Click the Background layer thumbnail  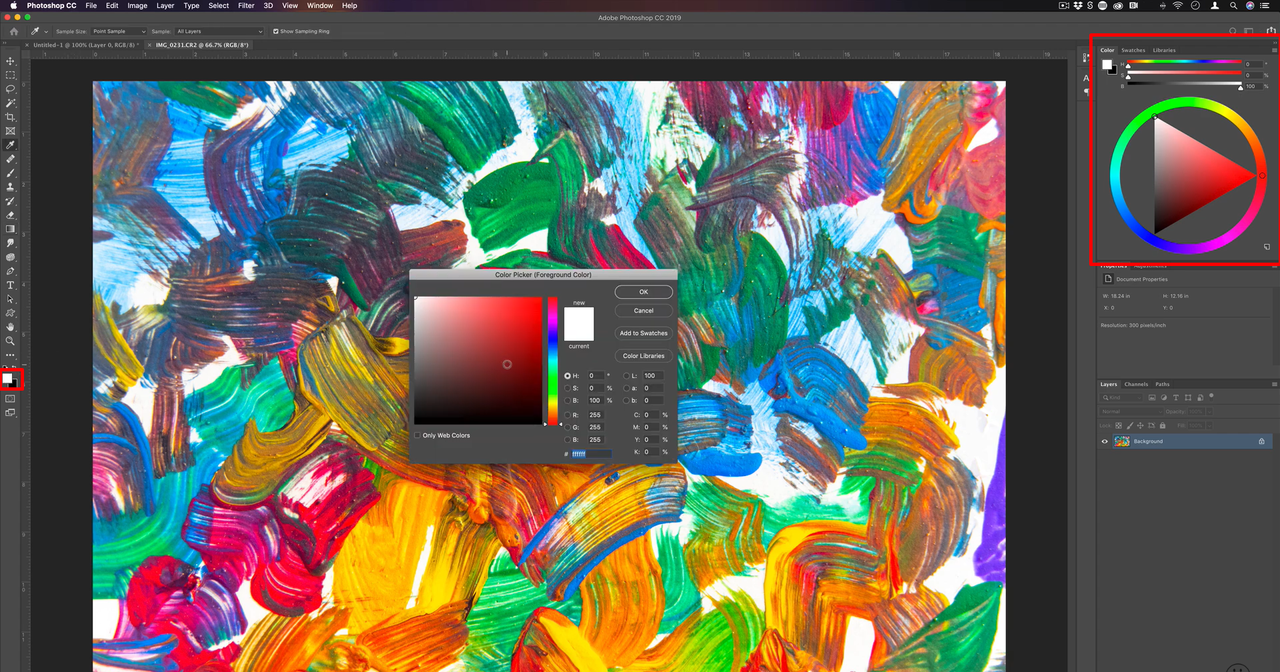[1122, 441]
